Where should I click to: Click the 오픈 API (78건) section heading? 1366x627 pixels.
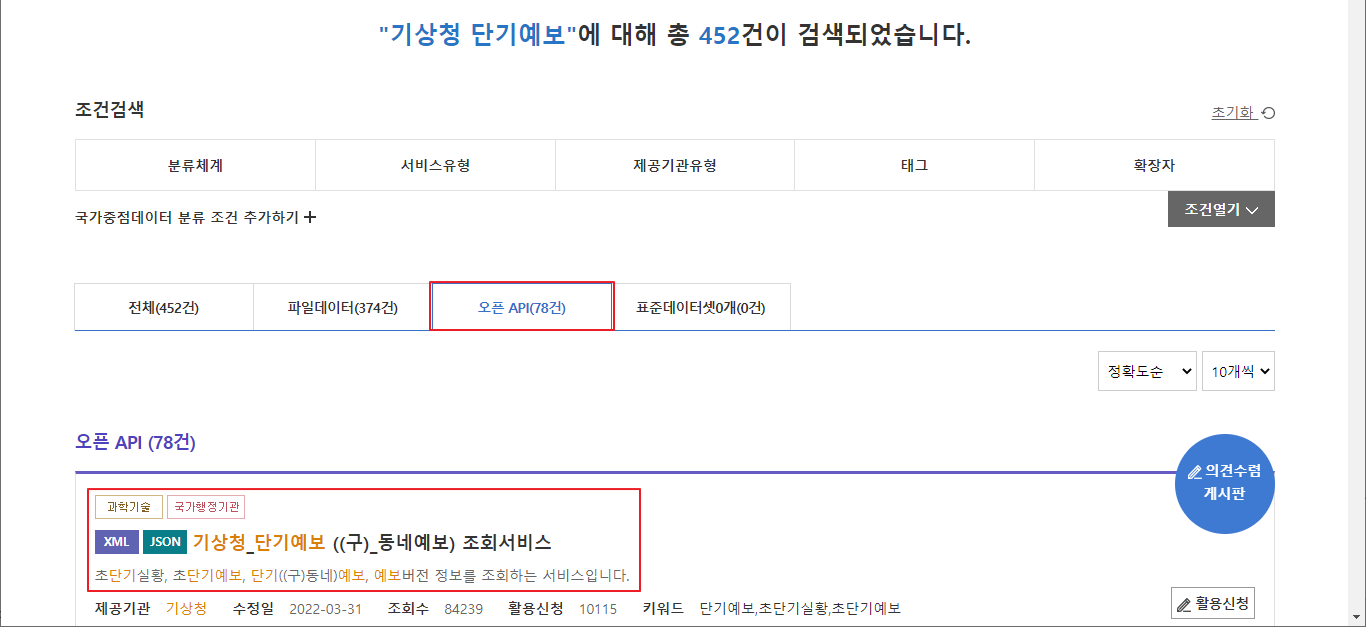point(135,442)
